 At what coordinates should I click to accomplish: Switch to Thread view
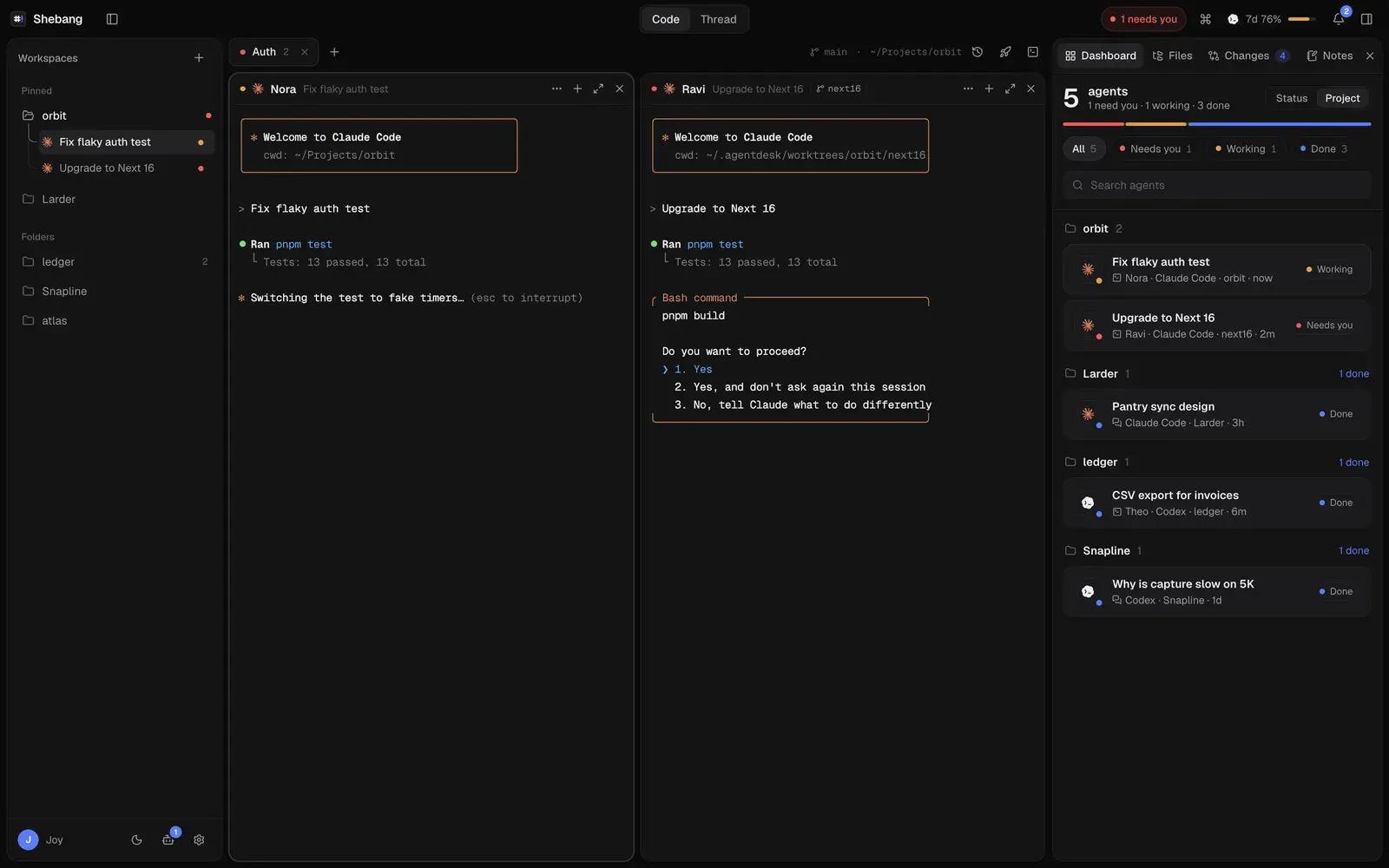718,19
